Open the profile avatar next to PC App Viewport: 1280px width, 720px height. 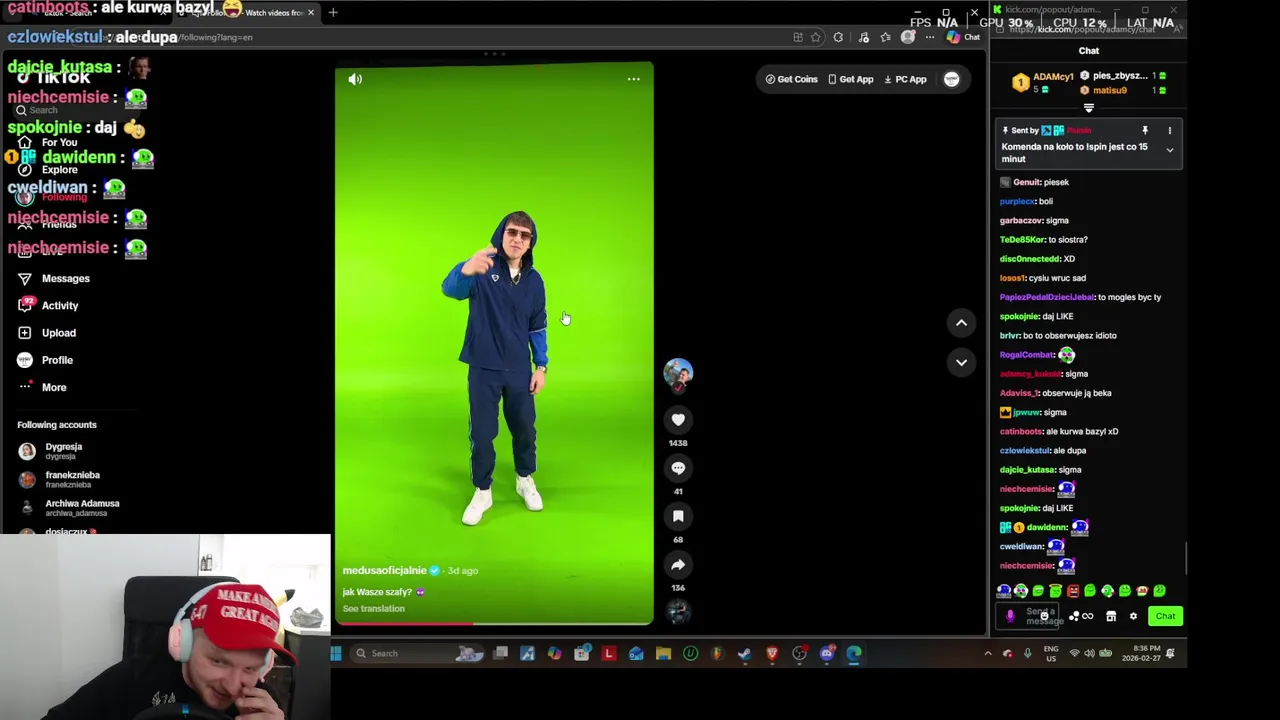(951, 79)
